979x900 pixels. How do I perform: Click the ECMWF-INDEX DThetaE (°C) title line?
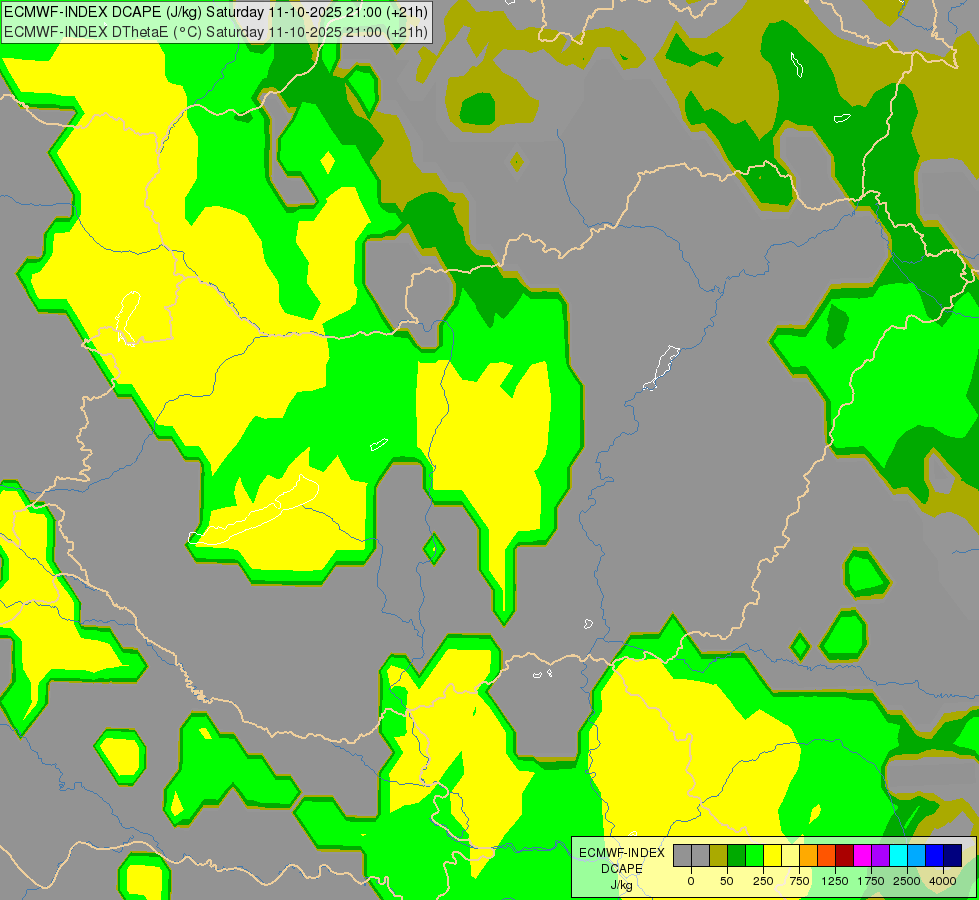click(x=215, y=31)
